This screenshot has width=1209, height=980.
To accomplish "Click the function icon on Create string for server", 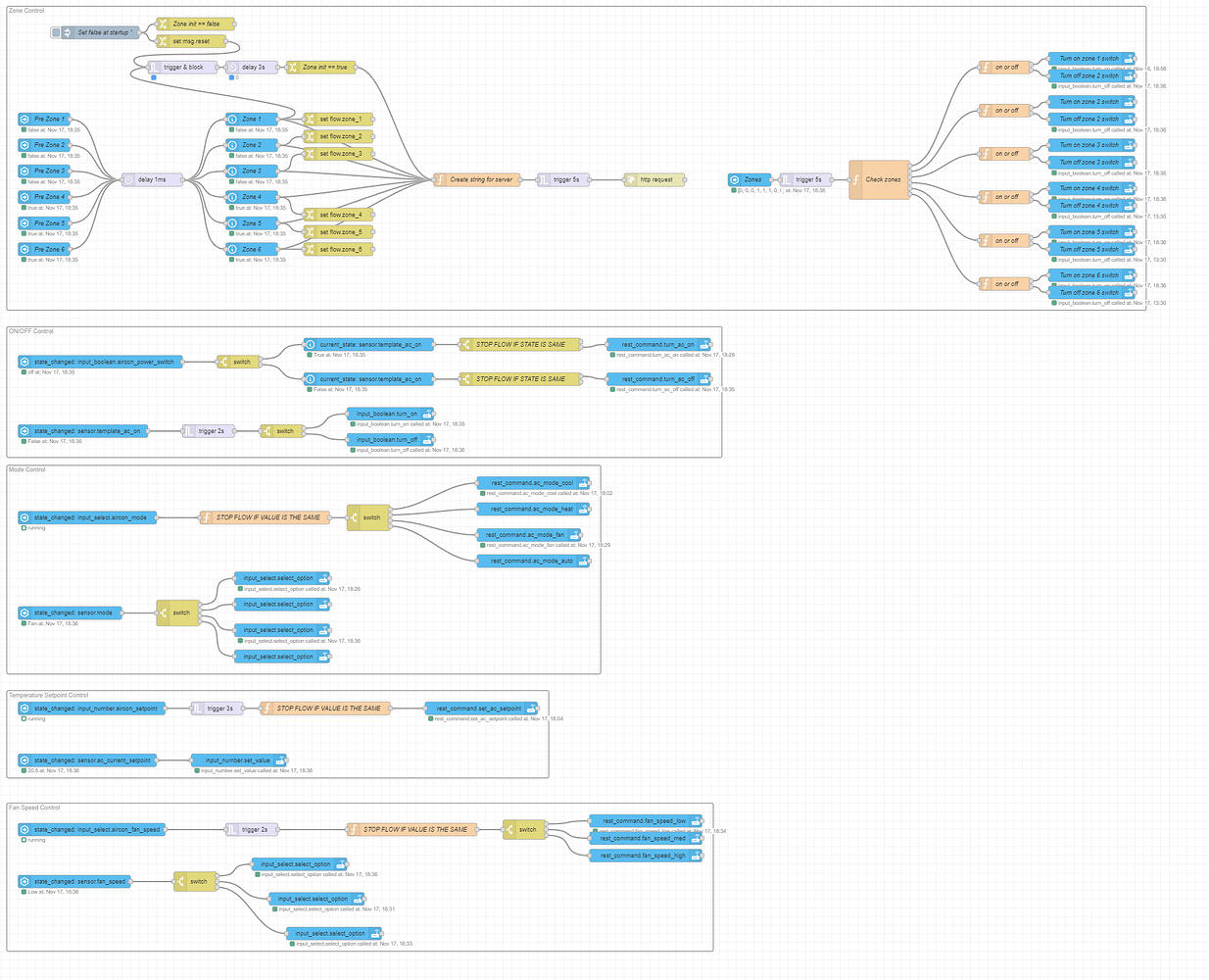I will click(x=440, y=179).
